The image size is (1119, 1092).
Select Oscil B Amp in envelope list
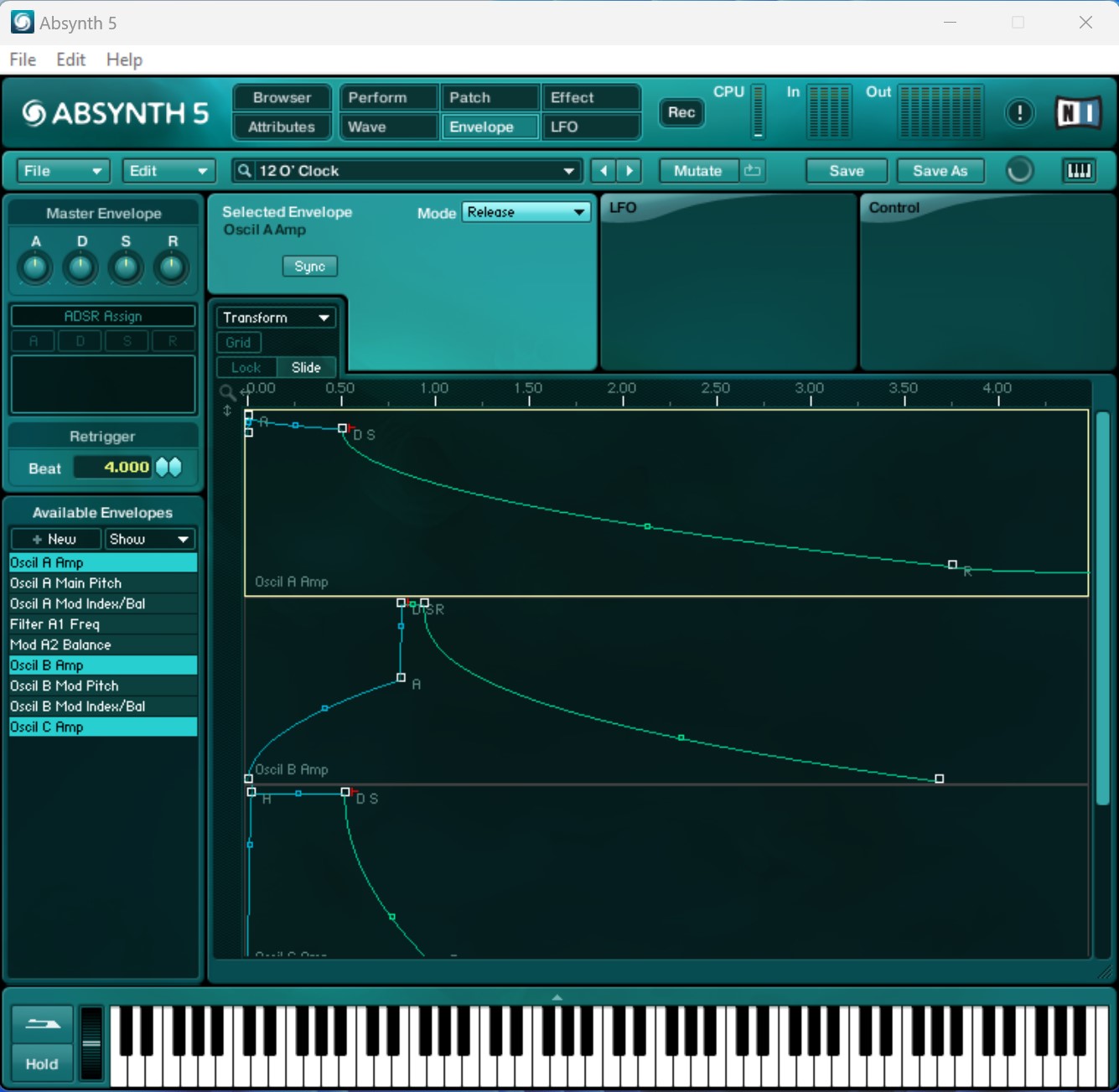(103, 665)
